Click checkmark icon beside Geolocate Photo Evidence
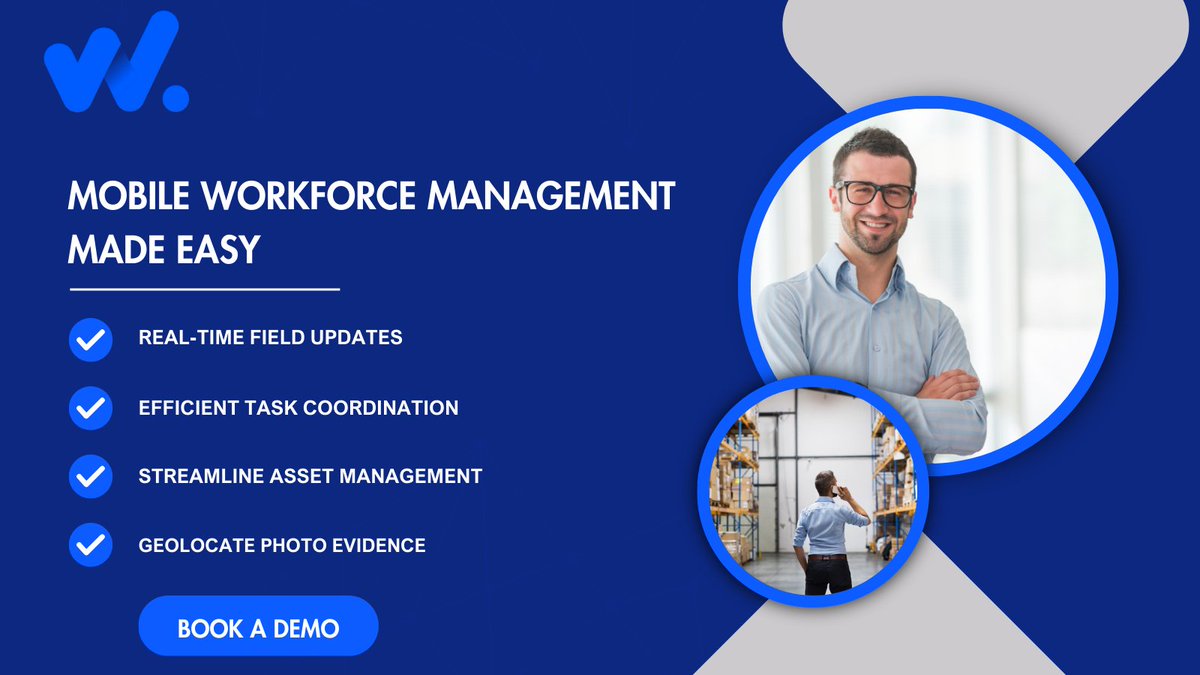The image size is (1200, 675). (x=91, y=545)
